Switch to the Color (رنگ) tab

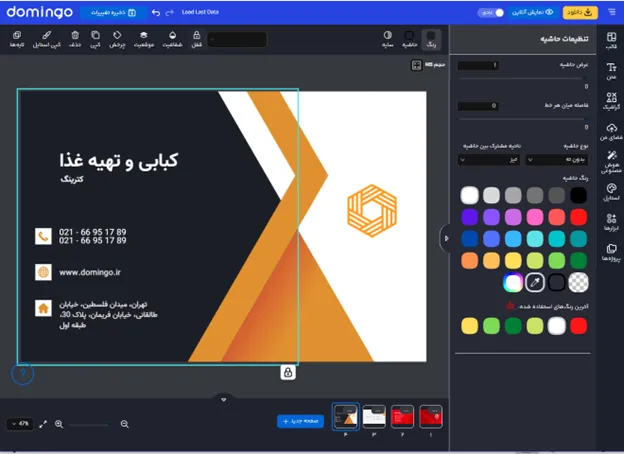pos(431,39)
